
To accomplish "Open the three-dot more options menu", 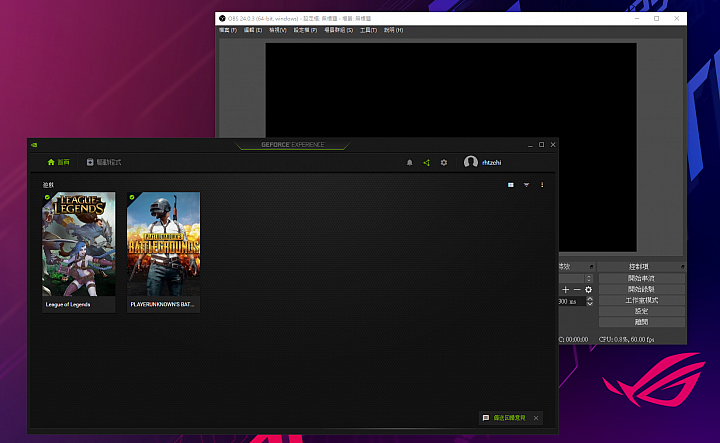I will click(542, 185).
